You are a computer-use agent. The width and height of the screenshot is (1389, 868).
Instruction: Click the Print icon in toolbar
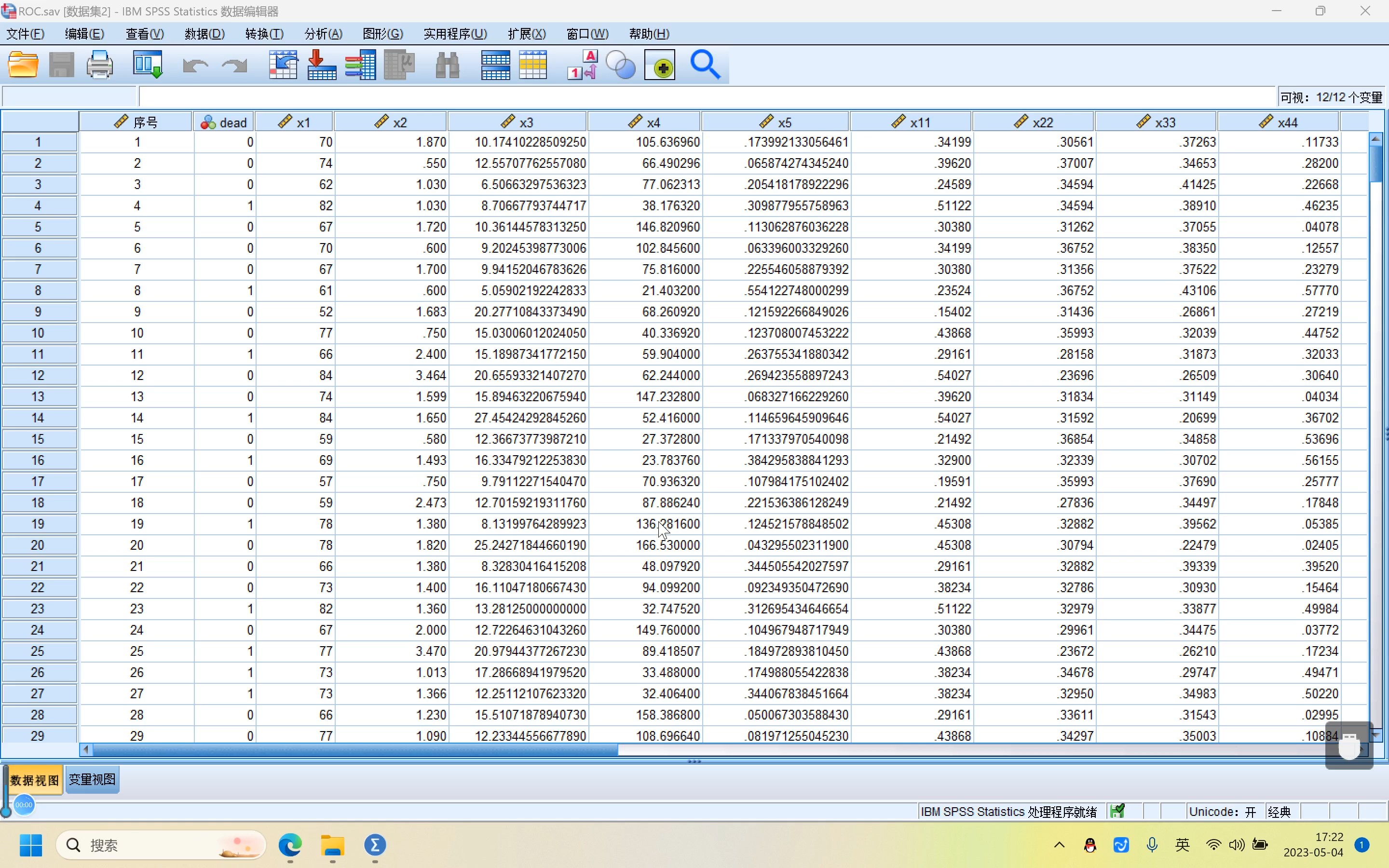[x=100, y=65]
